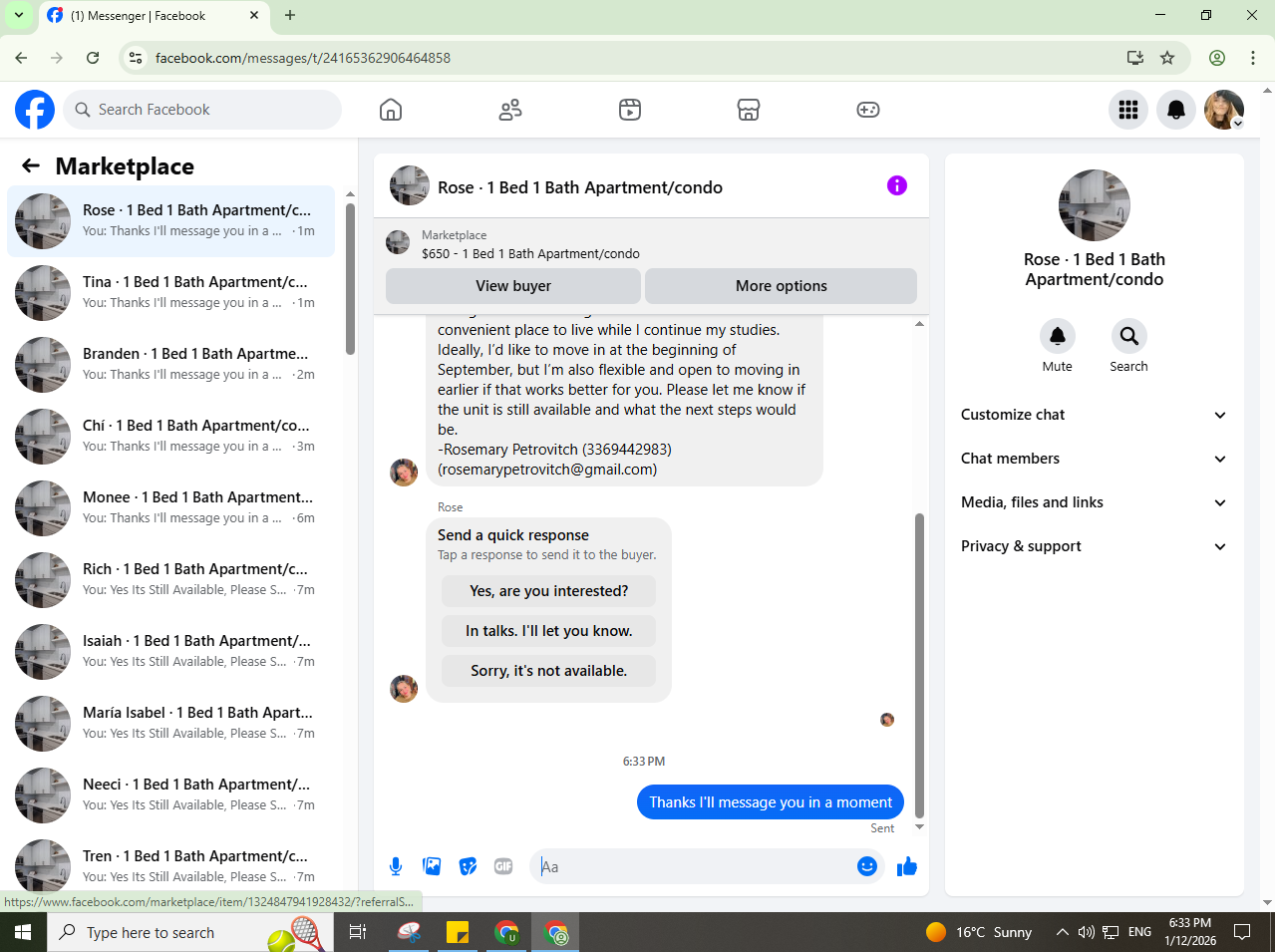Bookmark this tab with the star icon

tap(1167, 58)
